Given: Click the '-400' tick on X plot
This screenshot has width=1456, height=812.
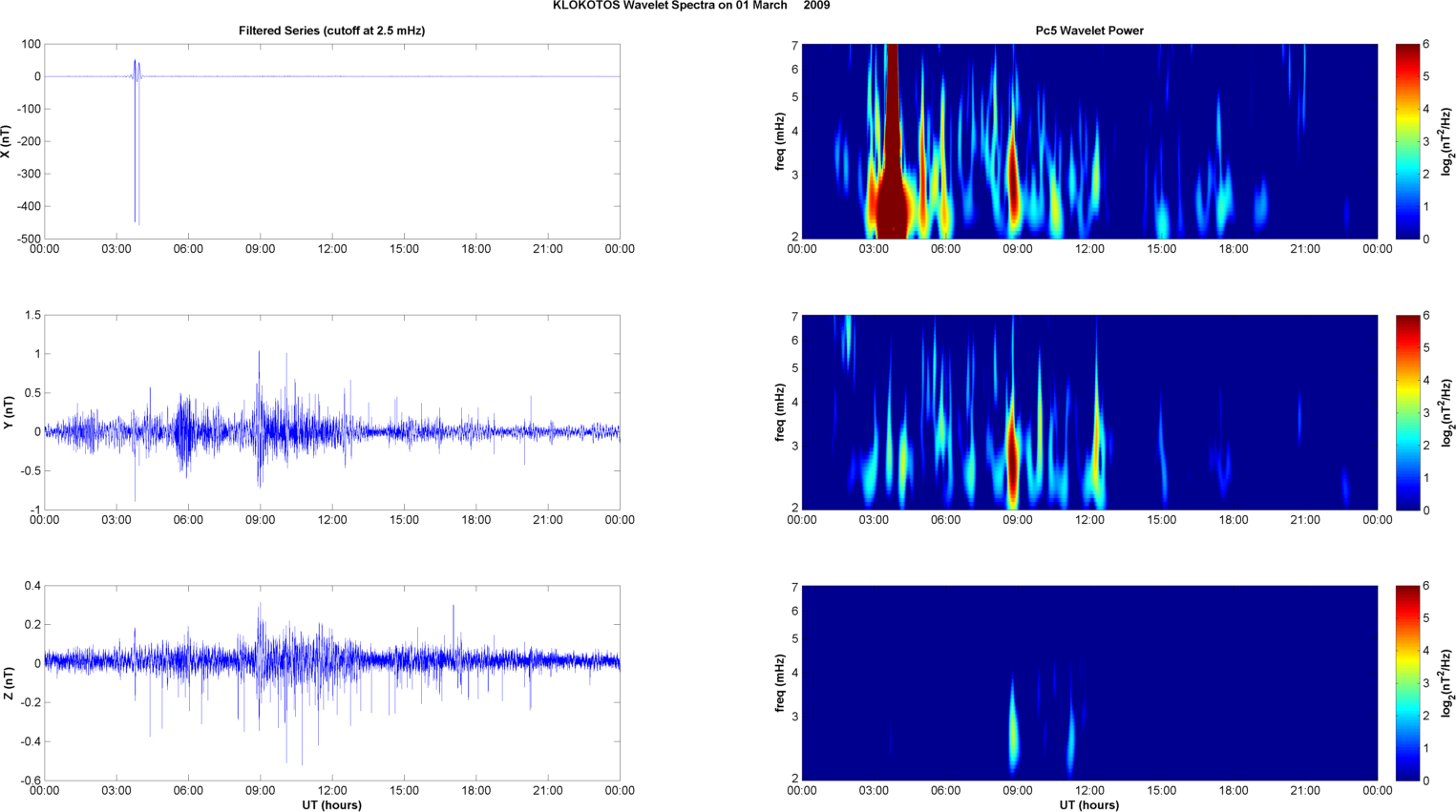Looking at the screenshot, I should click(29, 206).
